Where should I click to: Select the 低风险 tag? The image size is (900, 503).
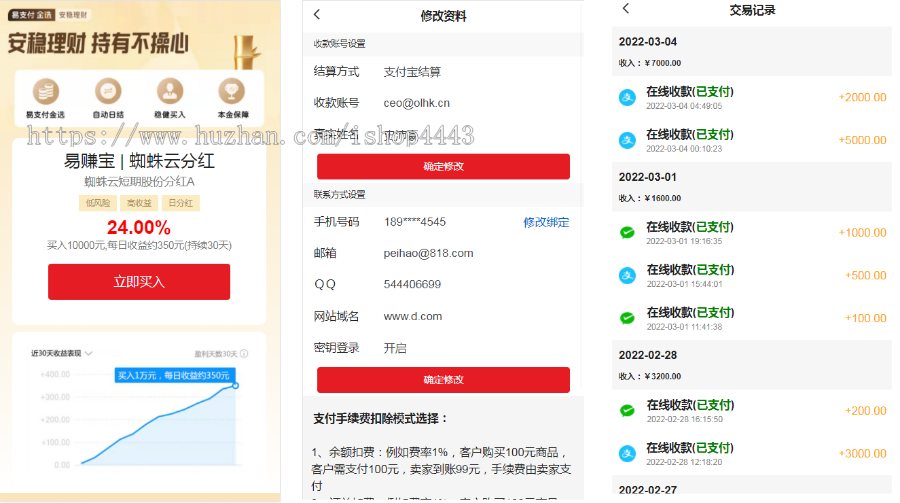pyautogui.click(x=98, y=203)
